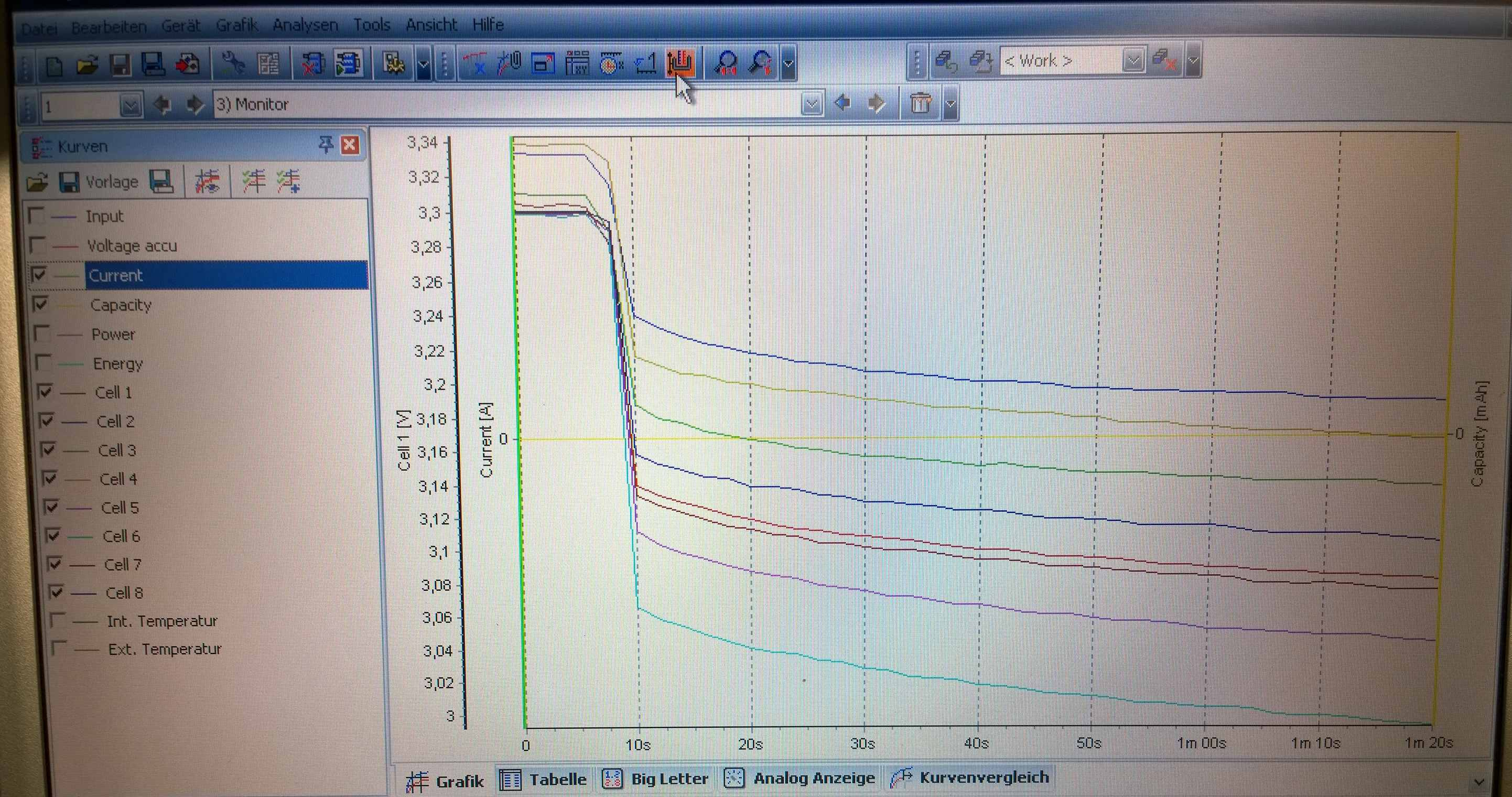This screenshot has height=797, width=1512.
Task: Click the wrench settings icon in toolbar
Action: 233,63
